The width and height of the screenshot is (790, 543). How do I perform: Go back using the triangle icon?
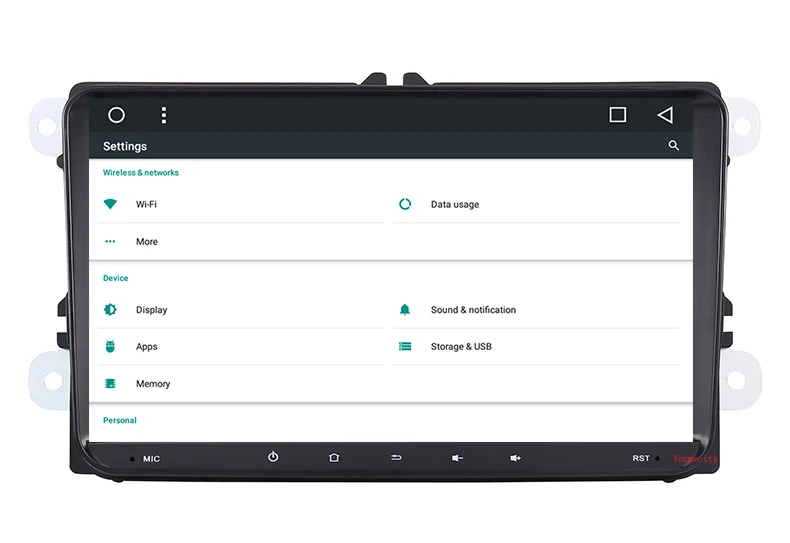coord(665,115)
